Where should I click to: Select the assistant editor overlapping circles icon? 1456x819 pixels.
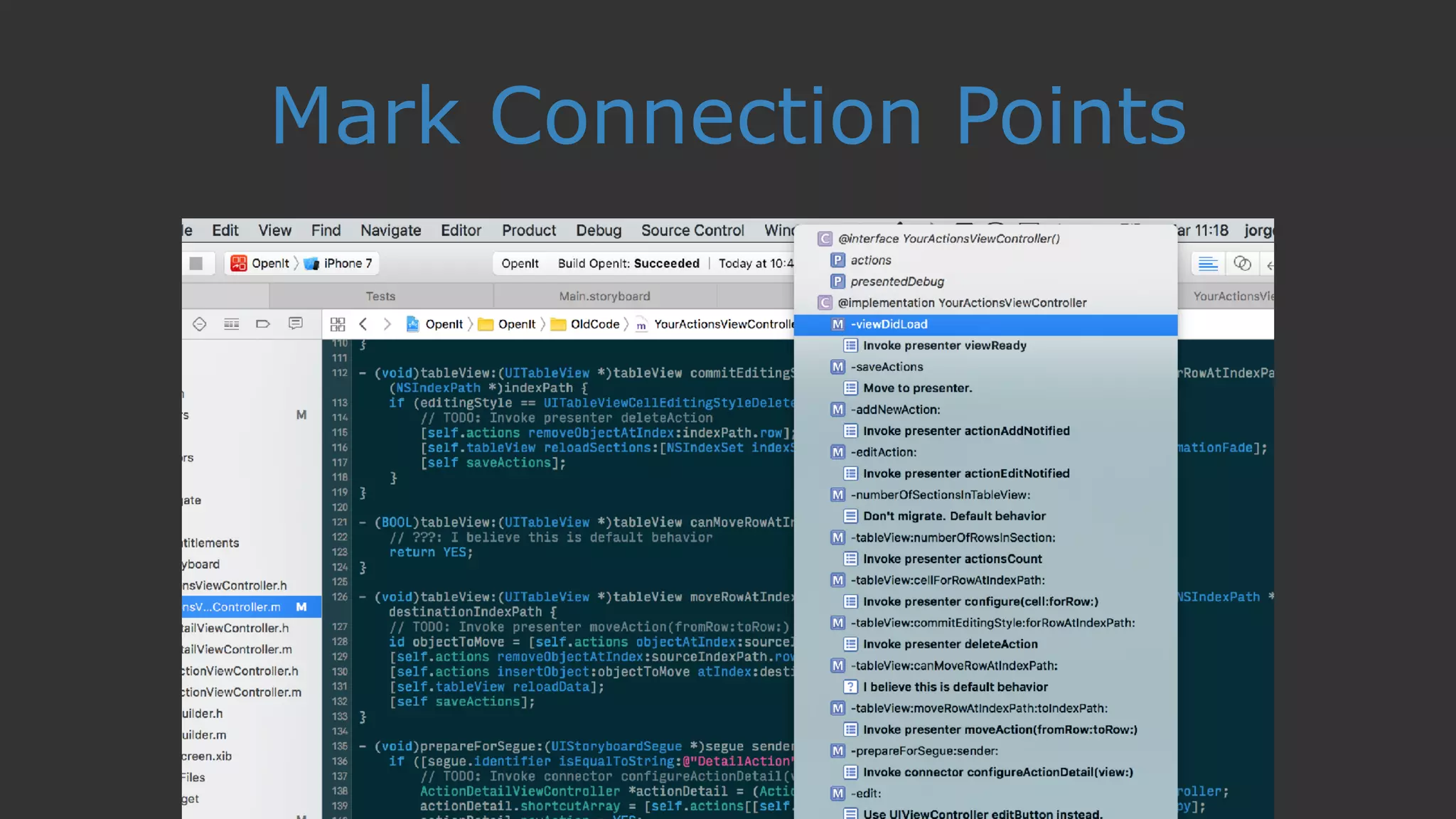coord(1242,264)
